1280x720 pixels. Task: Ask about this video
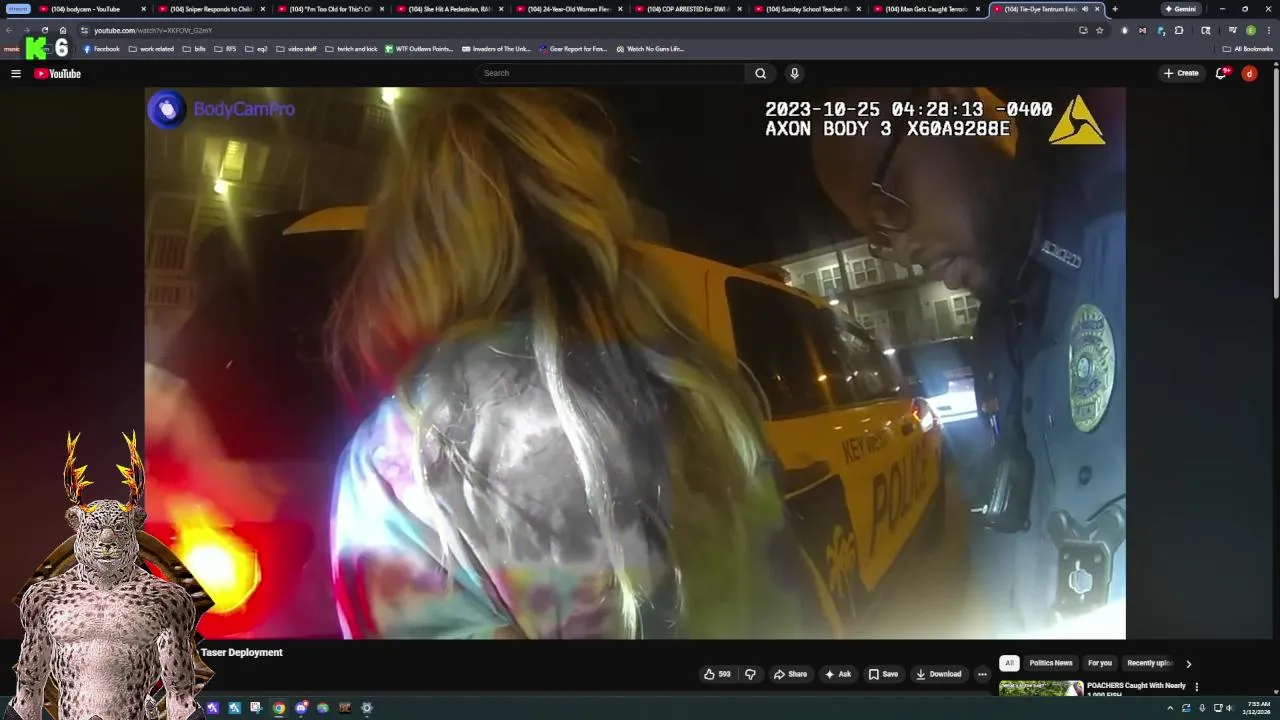tap(838, 674)
